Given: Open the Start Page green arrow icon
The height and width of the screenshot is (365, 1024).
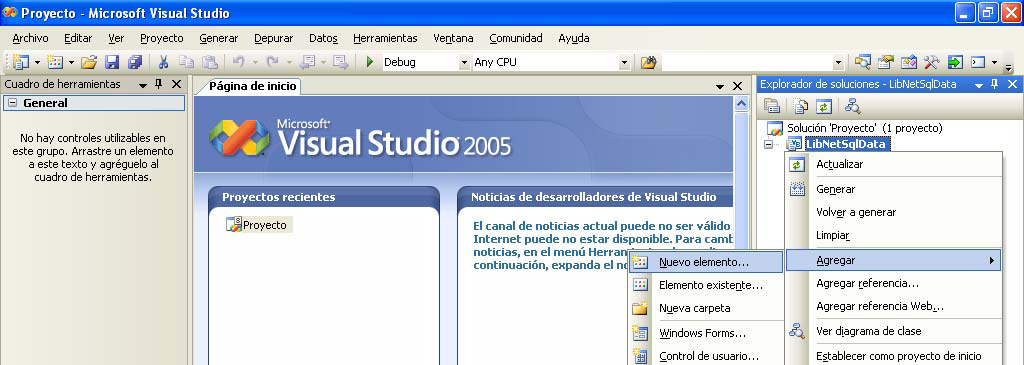Looking at the screenshot, I should [x=955, y=62].
